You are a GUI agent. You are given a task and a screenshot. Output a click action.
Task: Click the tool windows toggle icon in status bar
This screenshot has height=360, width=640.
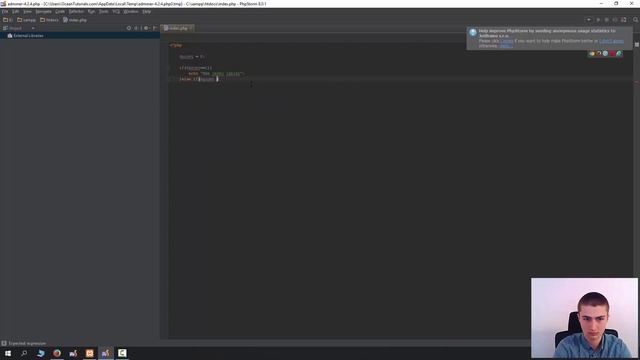point(4,343)
